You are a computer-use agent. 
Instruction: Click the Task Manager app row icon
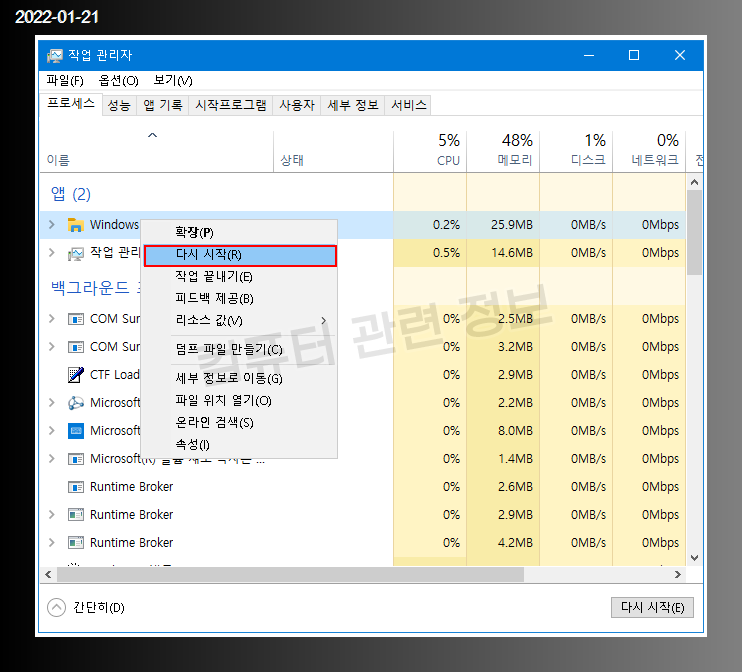tap(75, 253)
